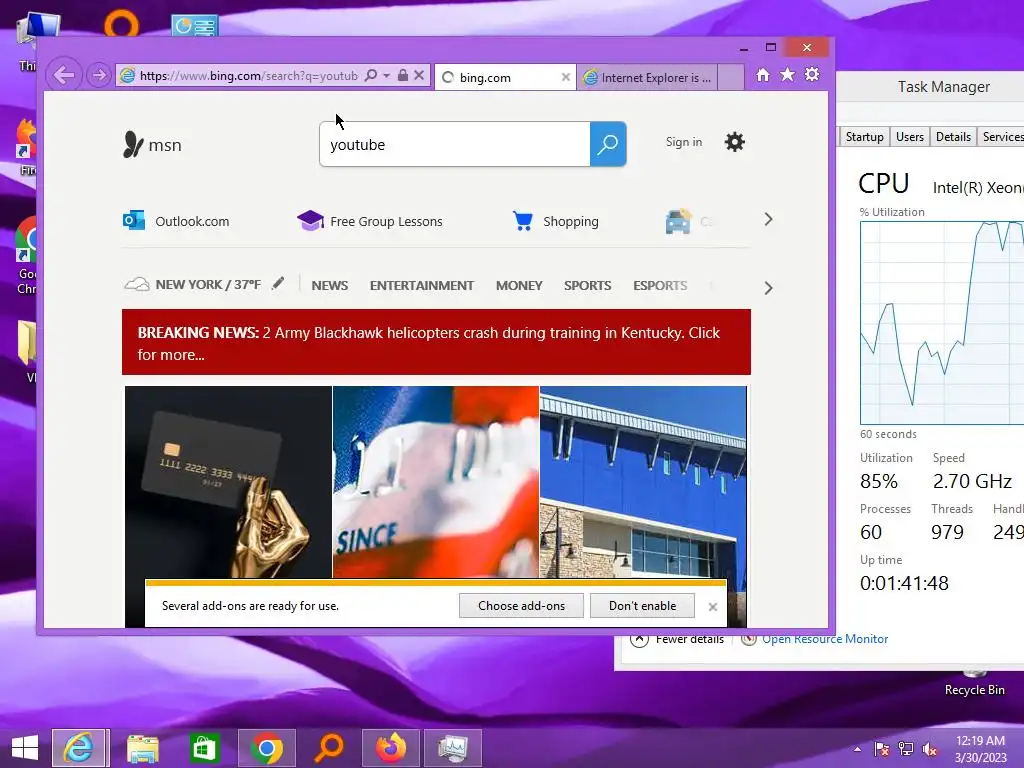Viewport: 1024px width, 768px height.
Task: Click the Action Center flag tray icon
Action: [x=882, y=749]
